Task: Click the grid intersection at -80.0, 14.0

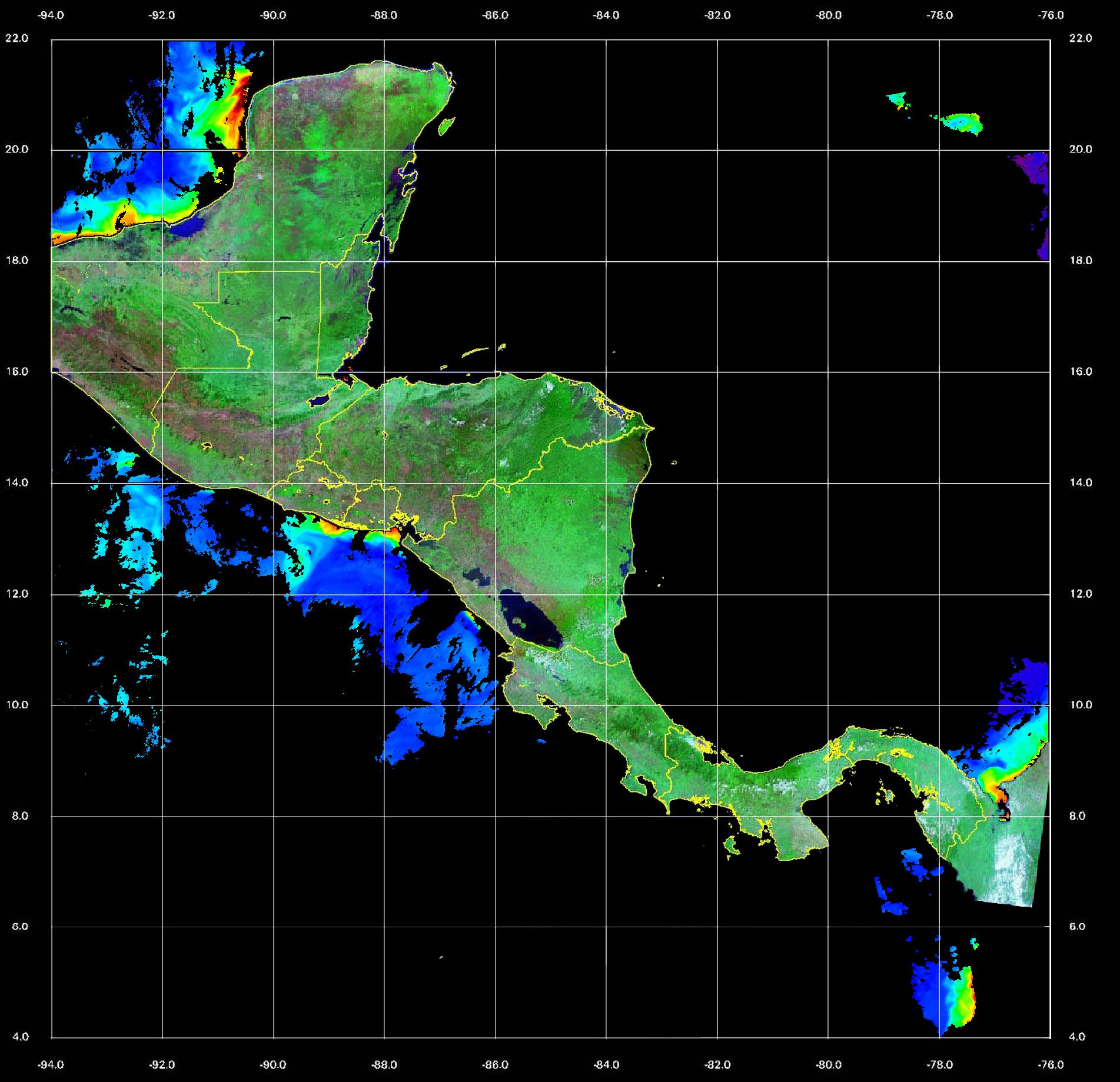Action: click(x=828, y=484)
